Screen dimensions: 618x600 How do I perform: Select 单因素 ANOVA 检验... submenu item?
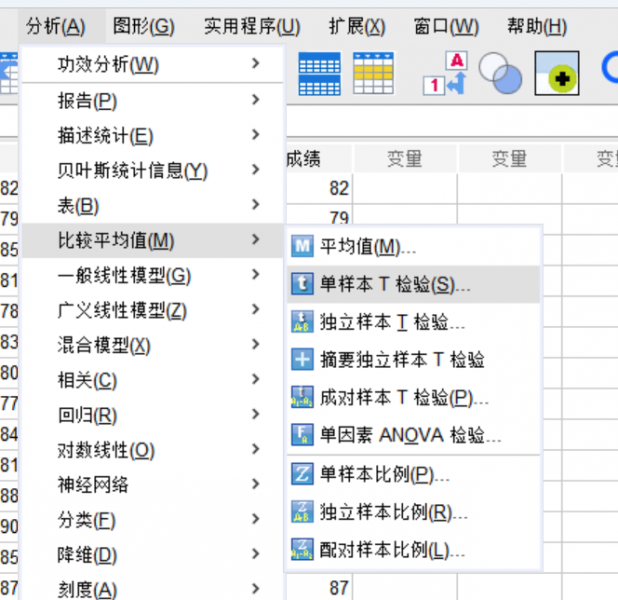pyautogui.click(x=413, y=435)
